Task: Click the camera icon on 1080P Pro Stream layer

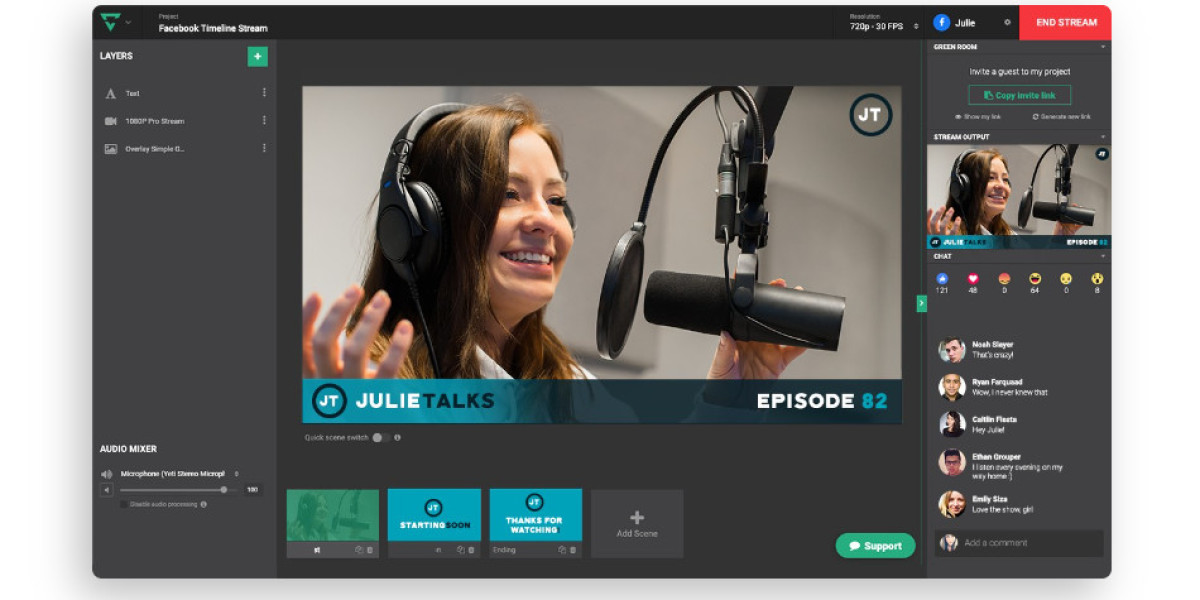Action: (110, 121)
